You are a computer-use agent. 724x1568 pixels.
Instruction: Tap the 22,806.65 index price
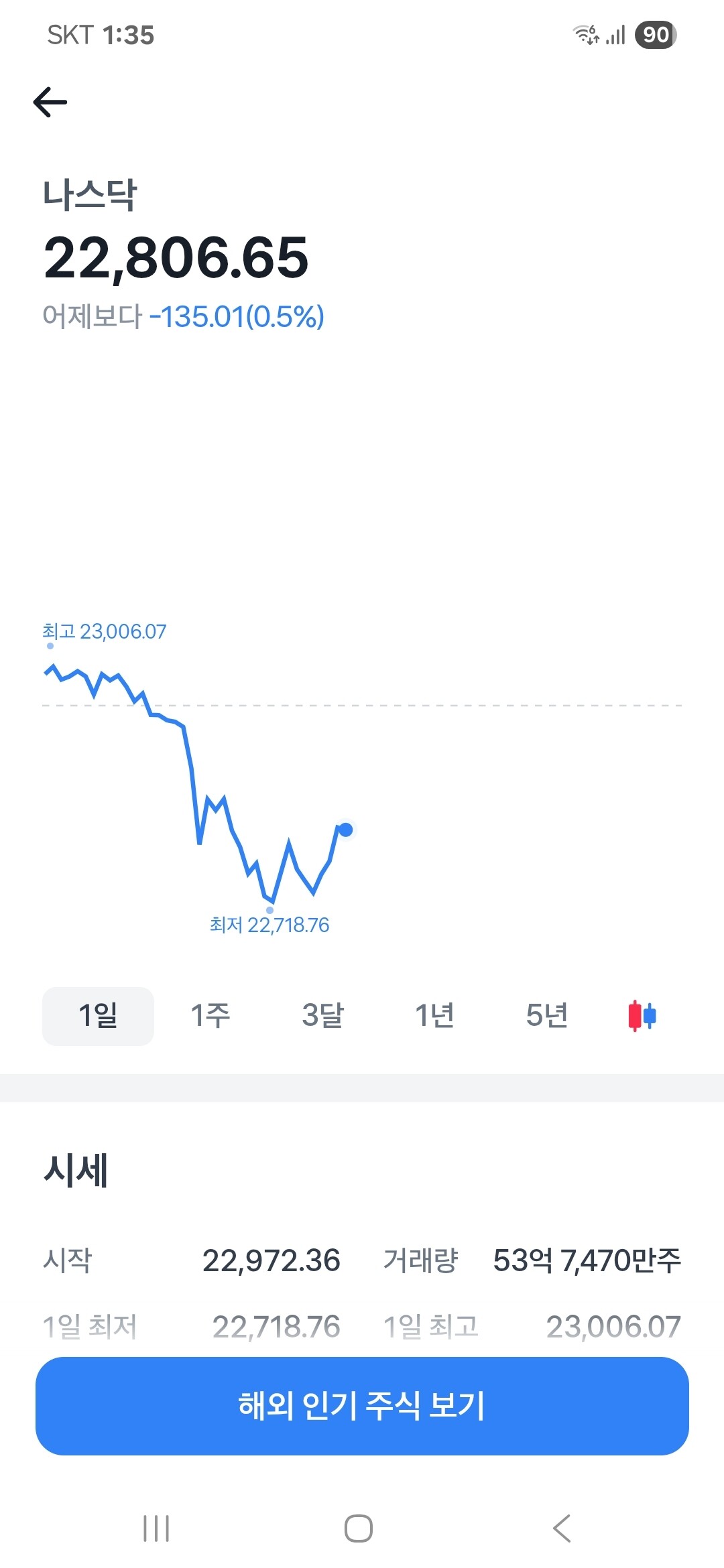tap(176, 258)
